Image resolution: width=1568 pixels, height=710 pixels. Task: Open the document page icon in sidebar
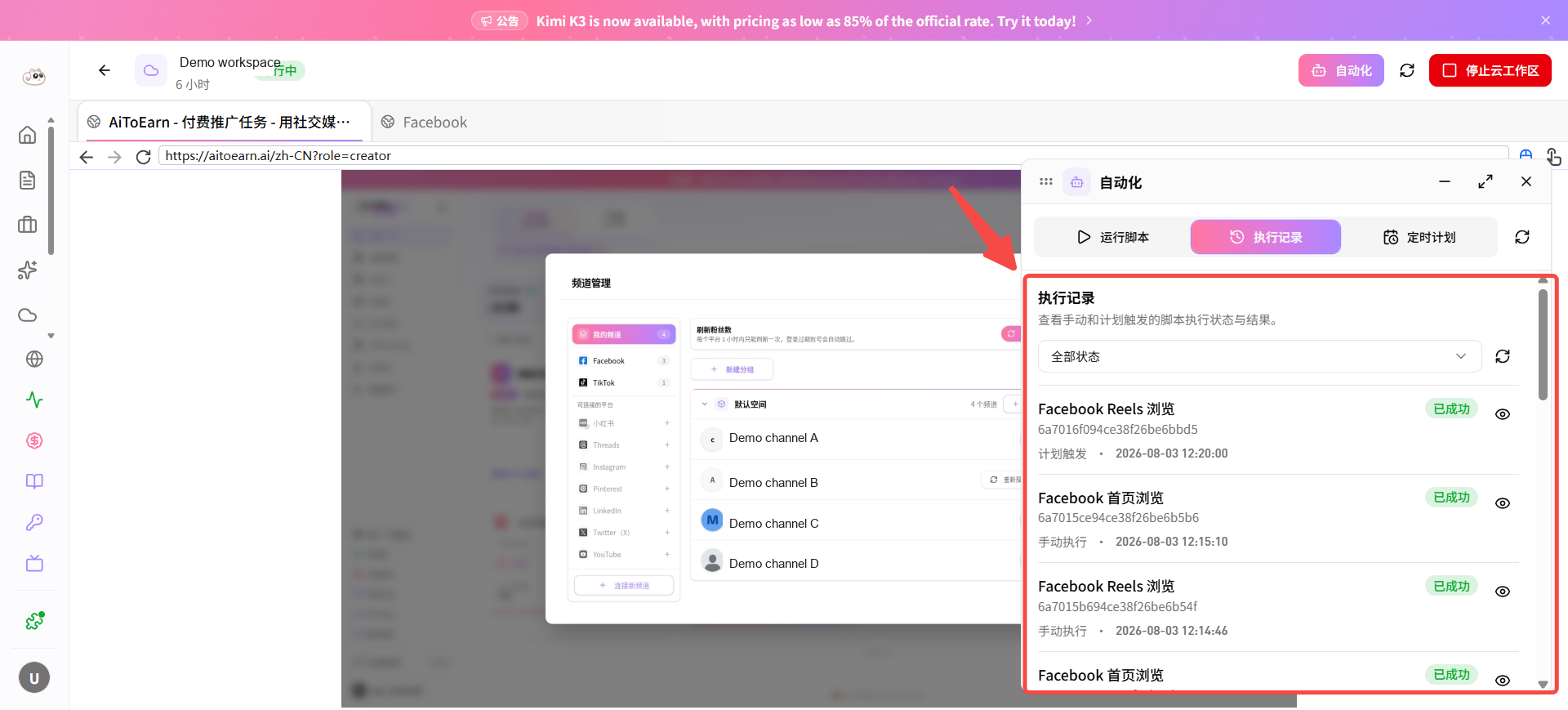click(x=28, y=180)
